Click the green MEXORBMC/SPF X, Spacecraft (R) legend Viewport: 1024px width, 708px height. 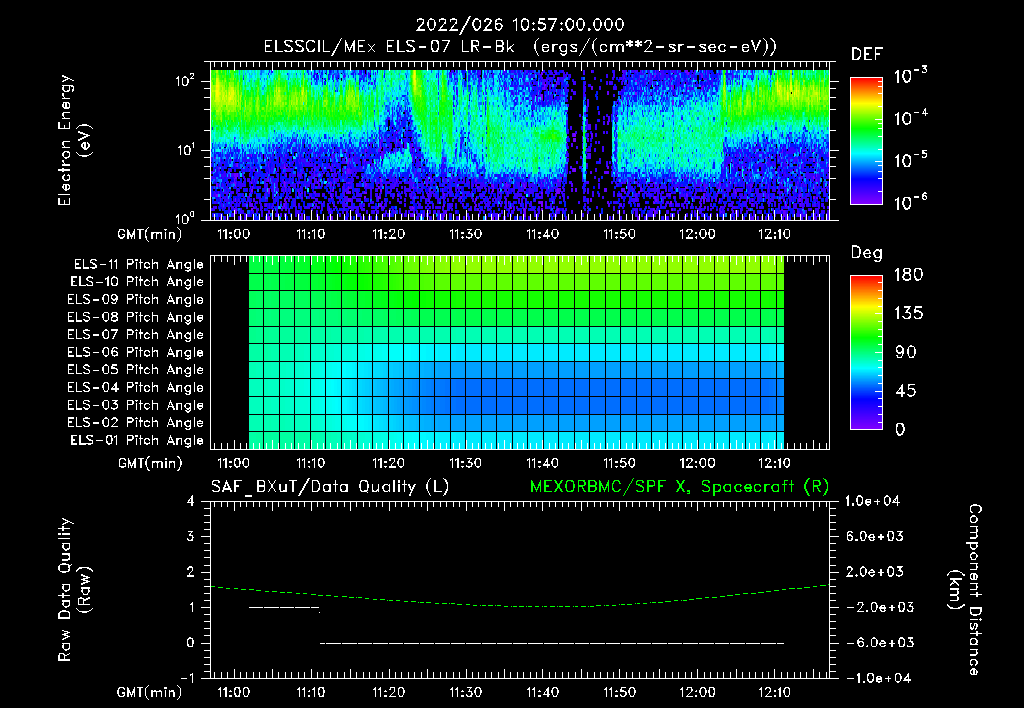[679, 487]
